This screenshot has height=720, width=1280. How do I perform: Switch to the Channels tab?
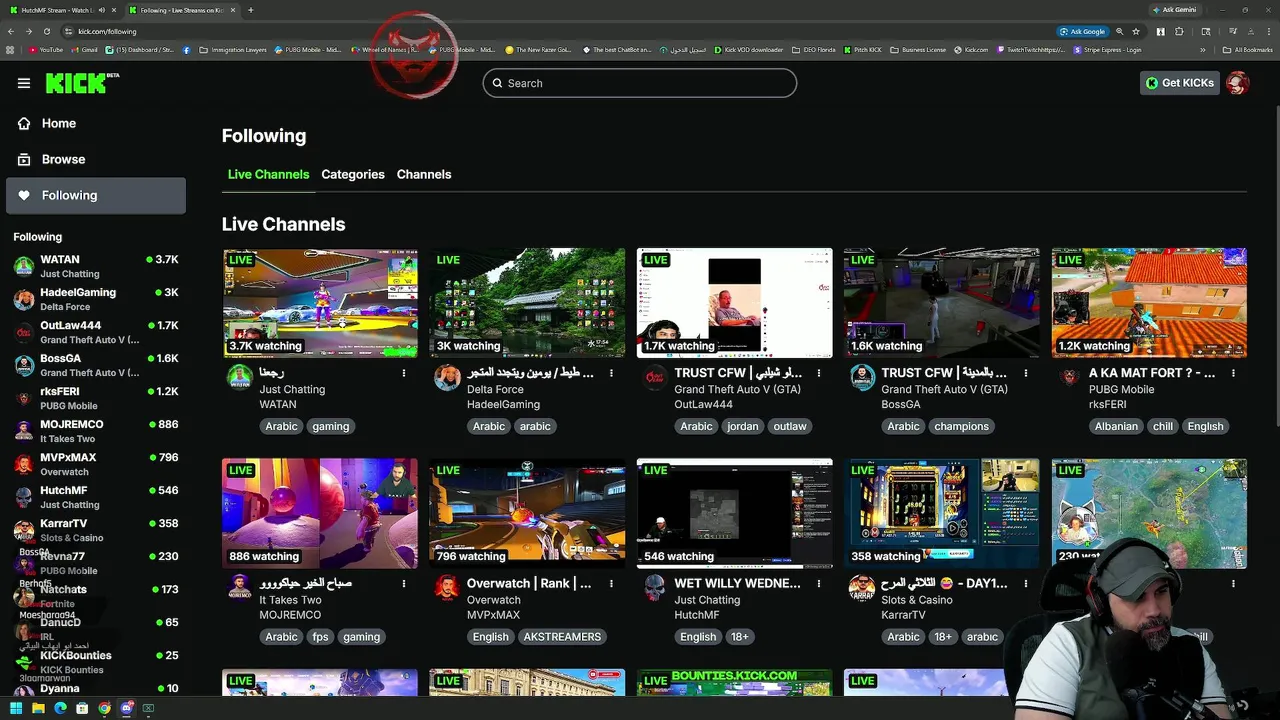(x=424, y=174)
